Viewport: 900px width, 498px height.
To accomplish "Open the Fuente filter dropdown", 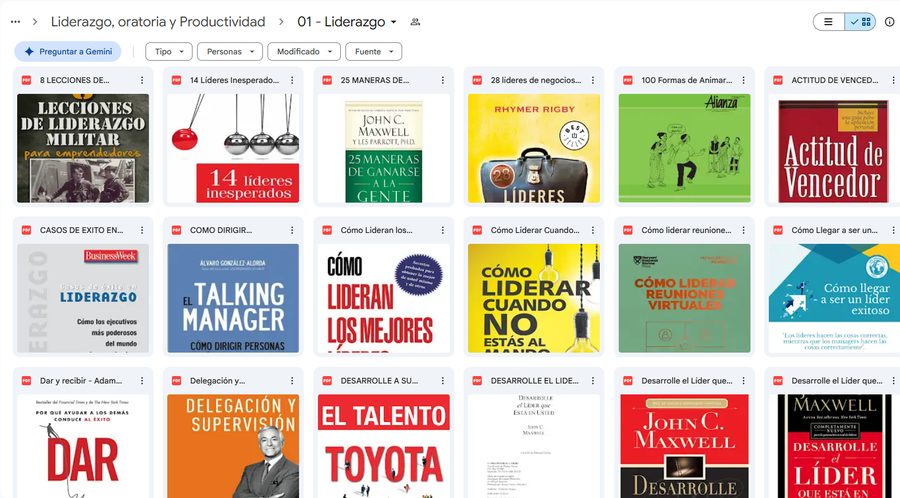I will (374, 52).
